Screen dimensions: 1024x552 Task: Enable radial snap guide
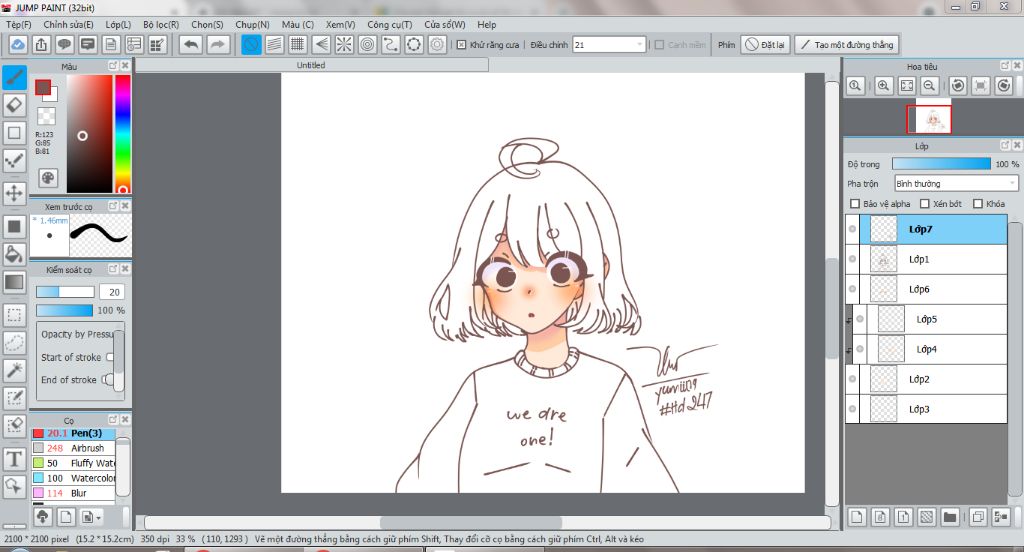[344, 44]
